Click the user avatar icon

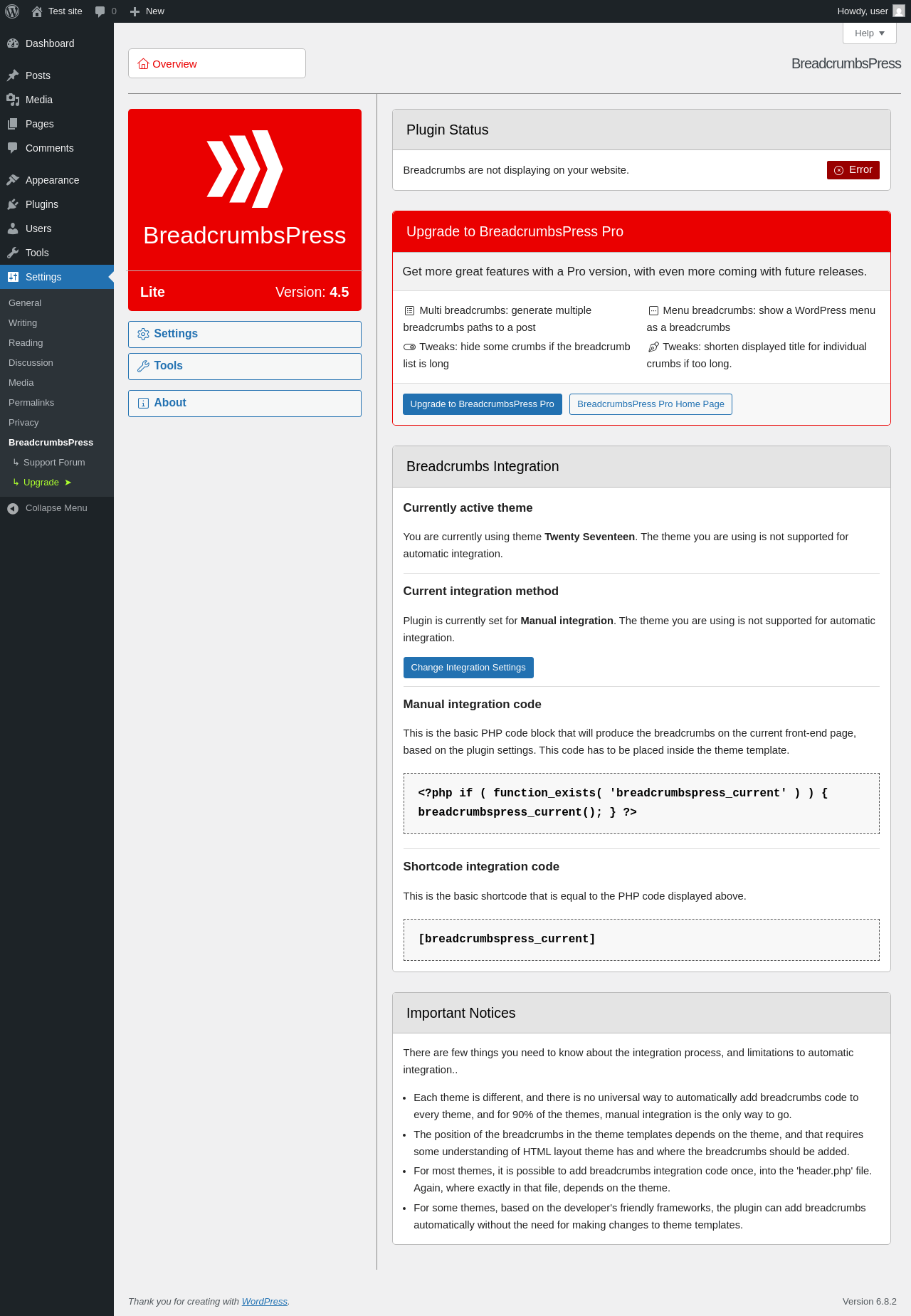coord(899,11)
